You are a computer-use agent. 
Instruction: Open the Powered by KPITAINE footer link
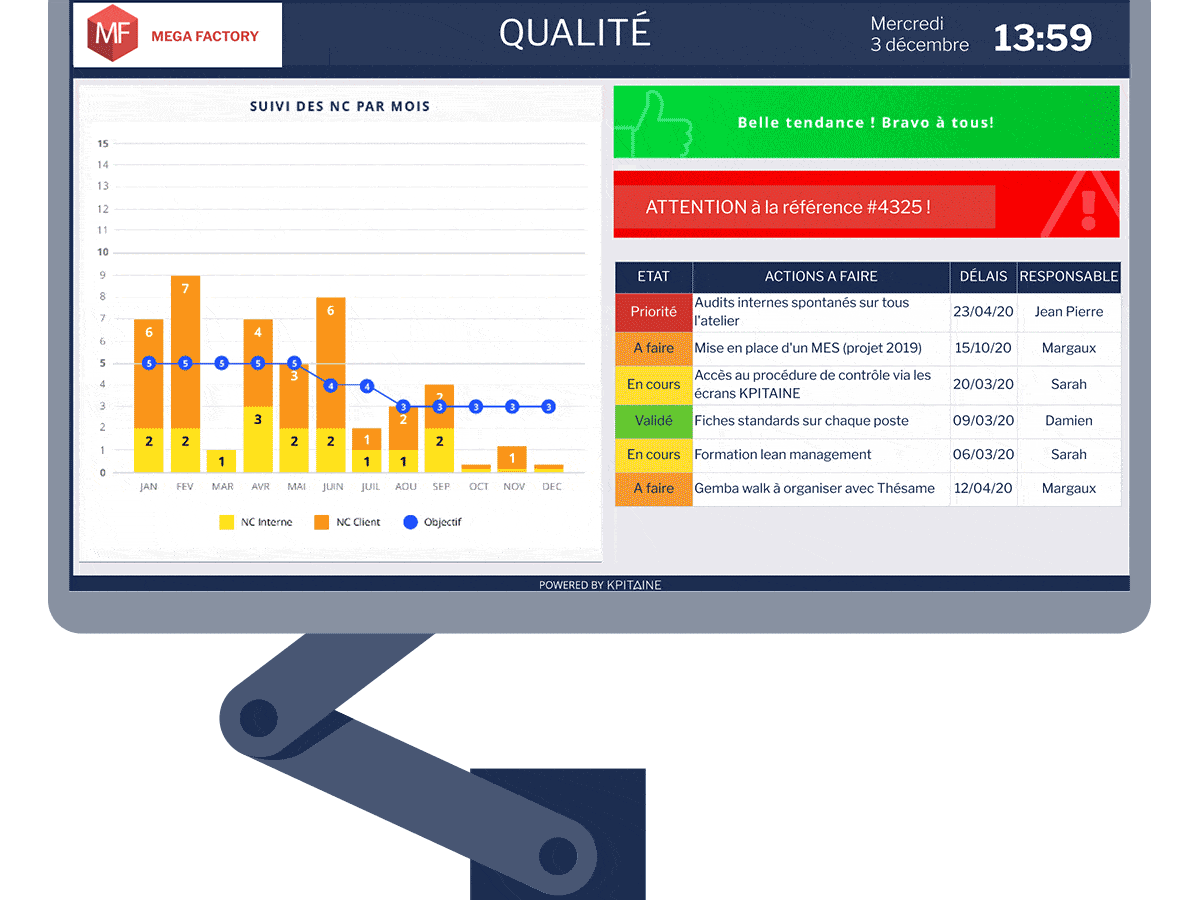click(x=600, y=585)
